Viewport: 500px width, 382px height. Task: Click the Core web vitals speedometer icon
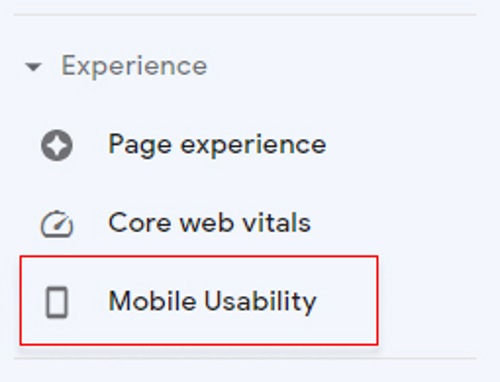[x=57, y=224]
